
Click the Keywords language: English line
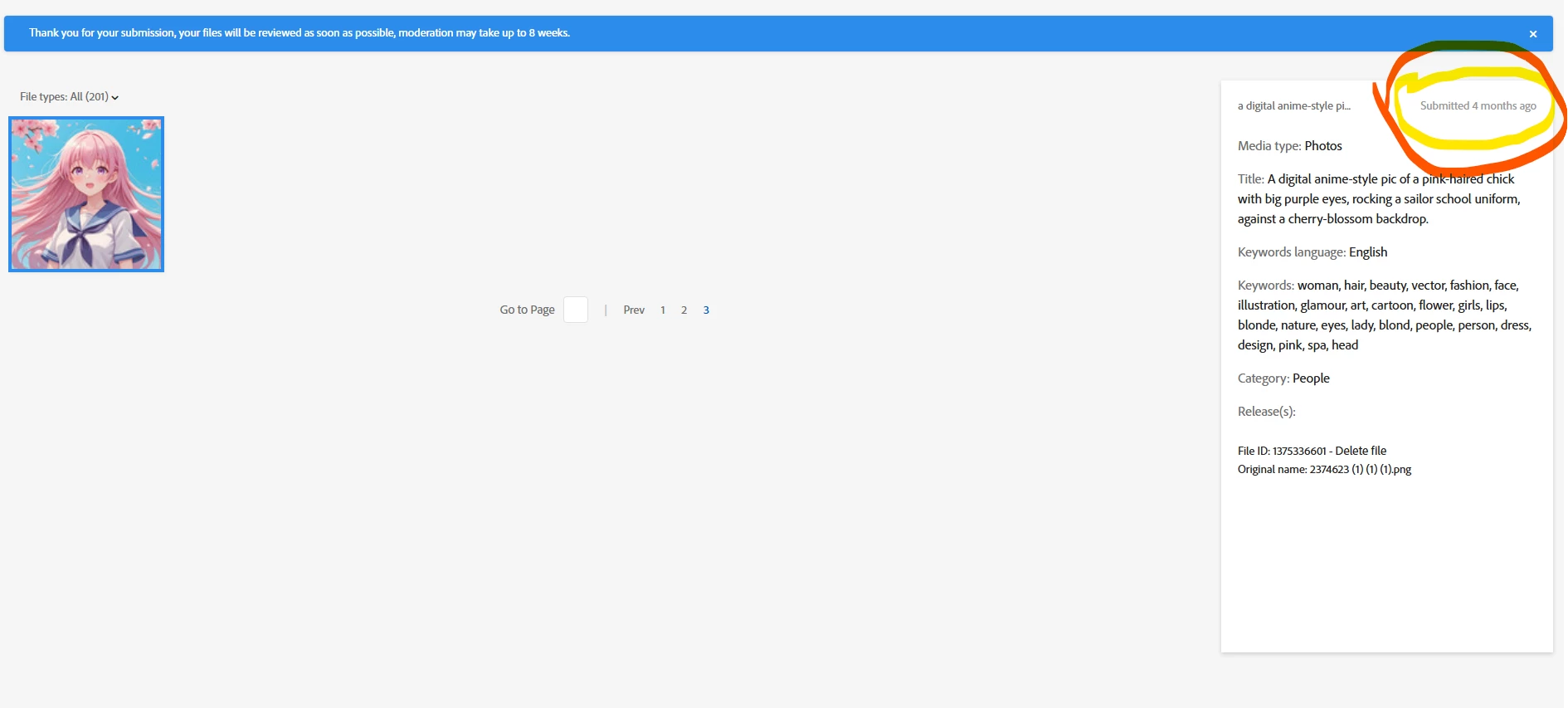click(1312, 251)
